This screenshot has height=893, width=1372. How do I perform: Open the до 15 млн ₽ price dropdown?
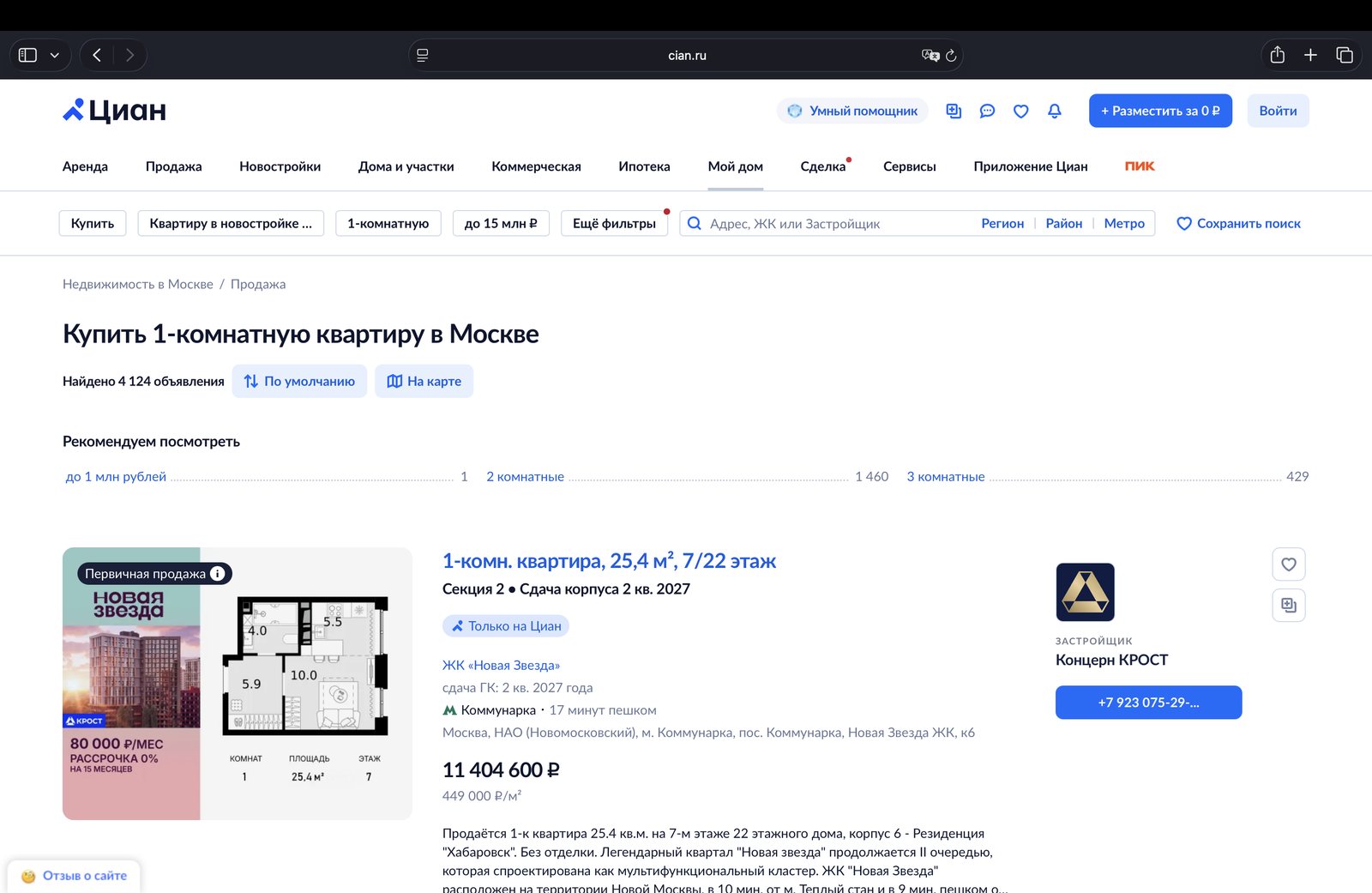pos(501,223)
